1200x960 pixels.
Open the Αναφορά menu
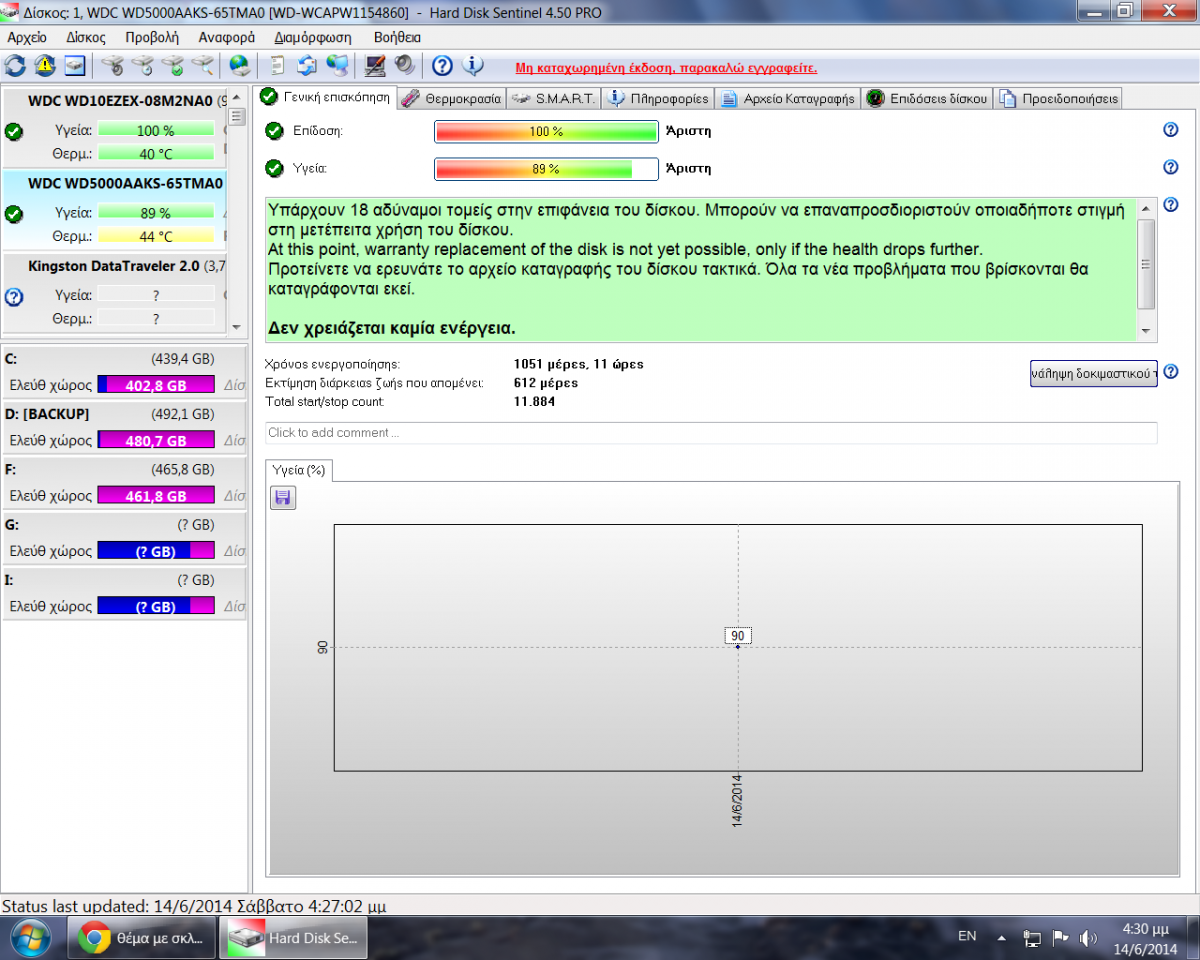(227, 37)
